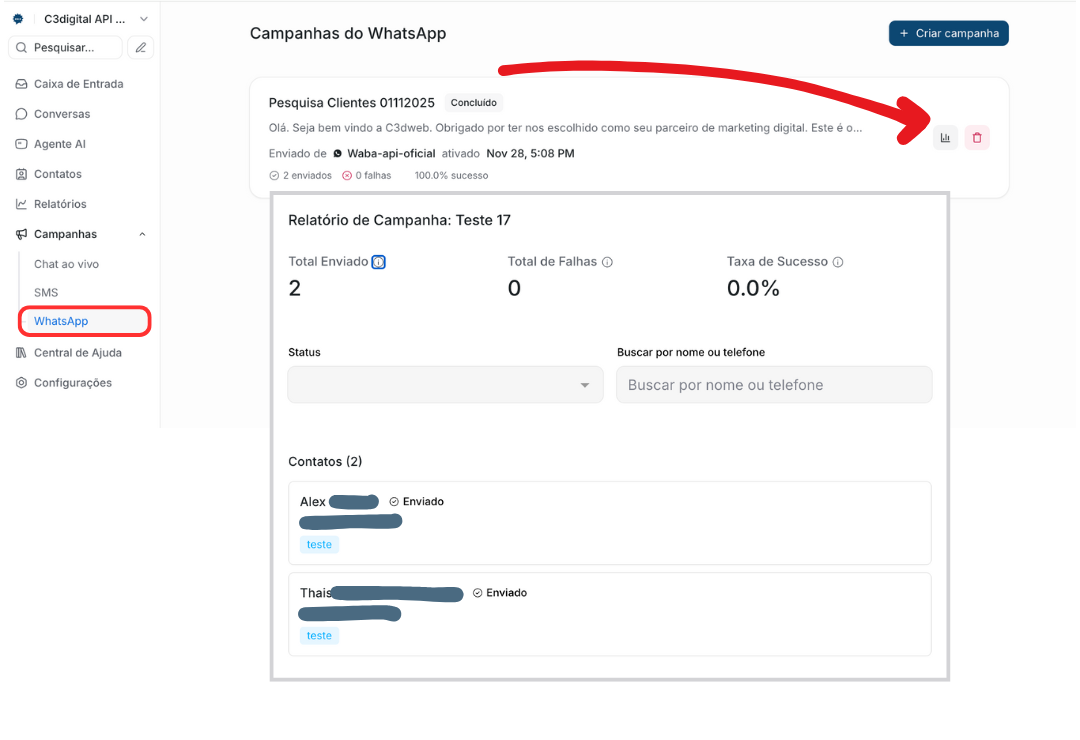Click Criar campanha button
Screen dimensions: 1080x740
click(x=948, y=33)
